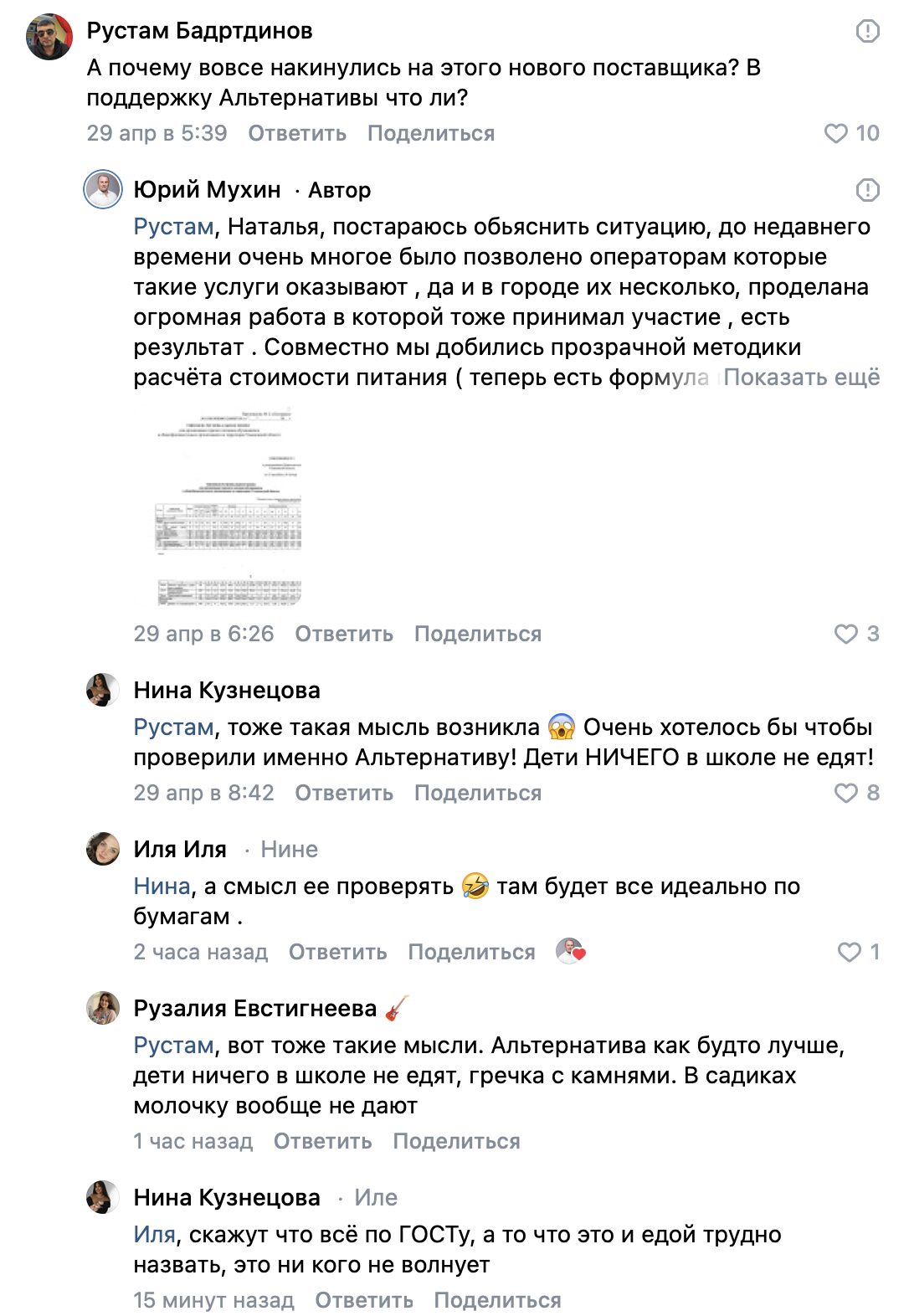Like Рустам Бадртдинов's comment with 10 likes
Screen dimensions: 909x1316
(x=836, y=133)
